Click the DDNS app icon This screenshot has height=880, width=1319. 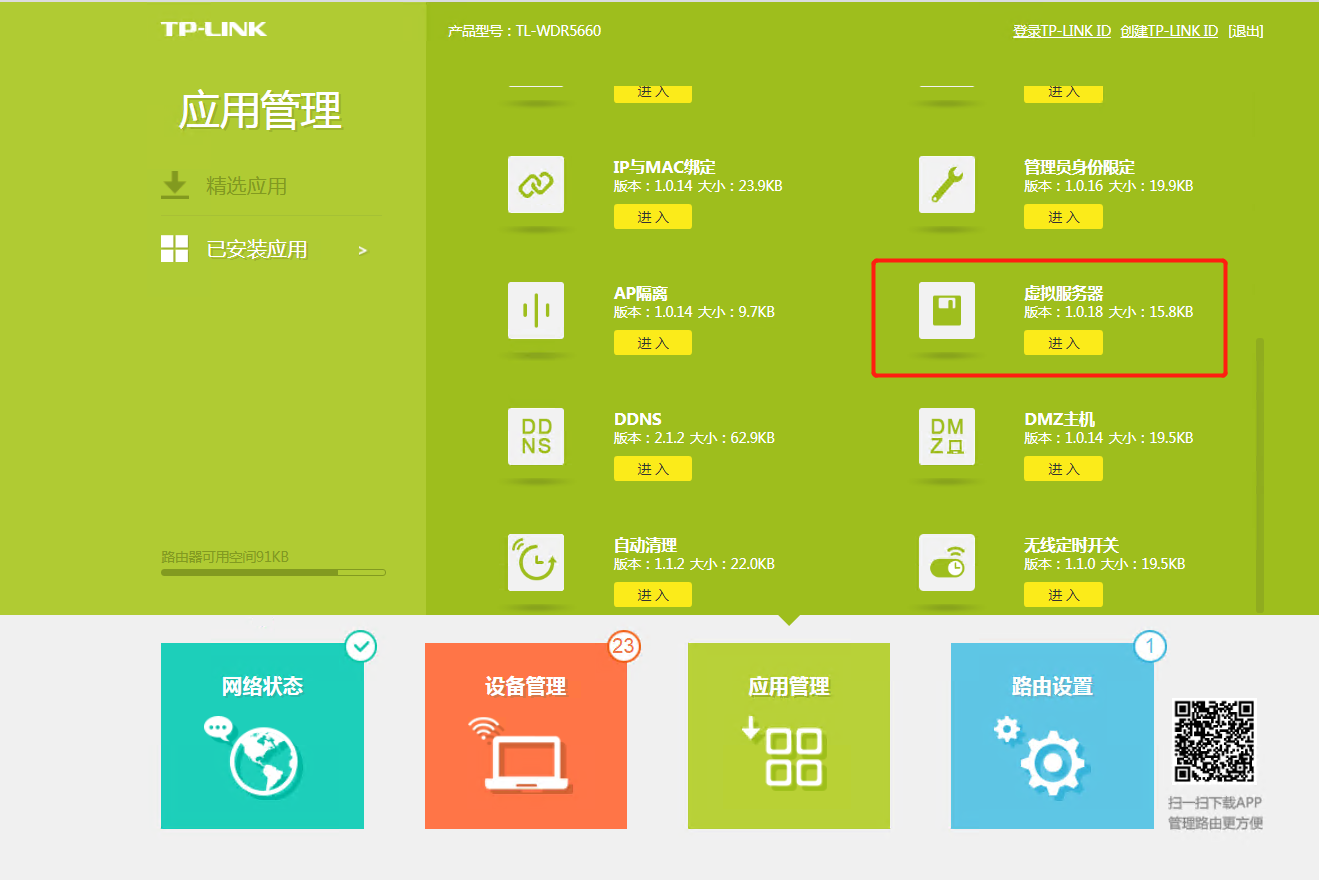click(x=535, y=436)
